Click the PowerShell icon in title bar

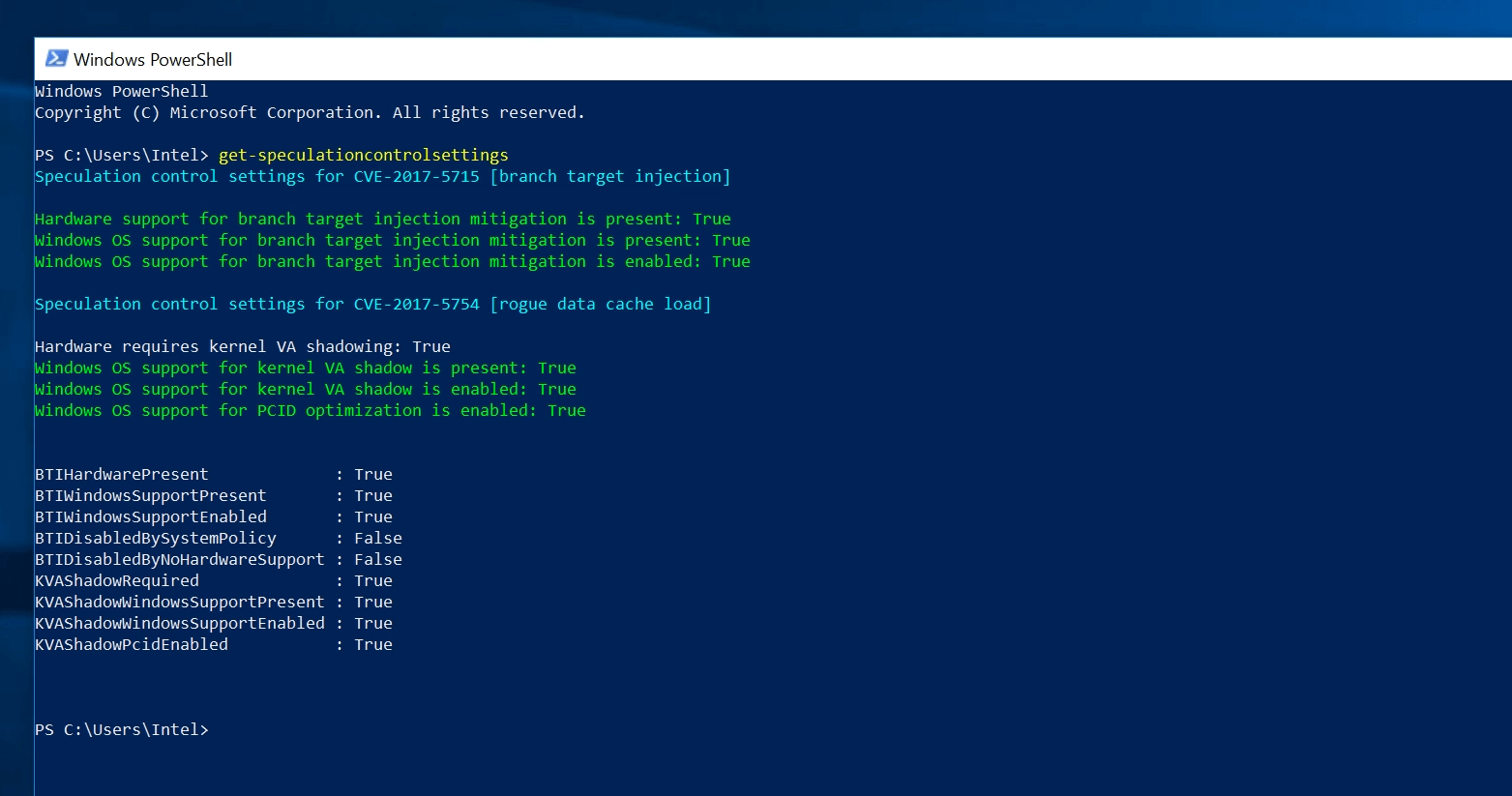click(56, 59)
